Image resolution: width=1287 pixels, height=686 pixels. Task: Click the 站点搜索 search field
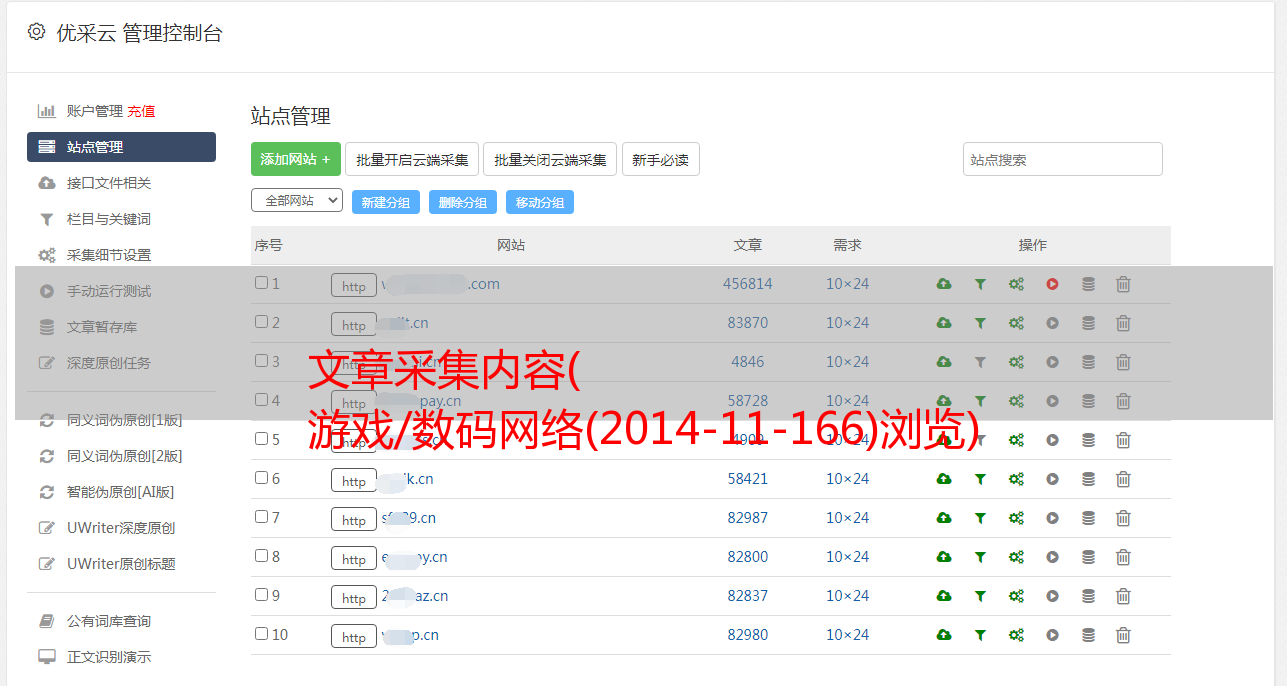pos(1062,159)
